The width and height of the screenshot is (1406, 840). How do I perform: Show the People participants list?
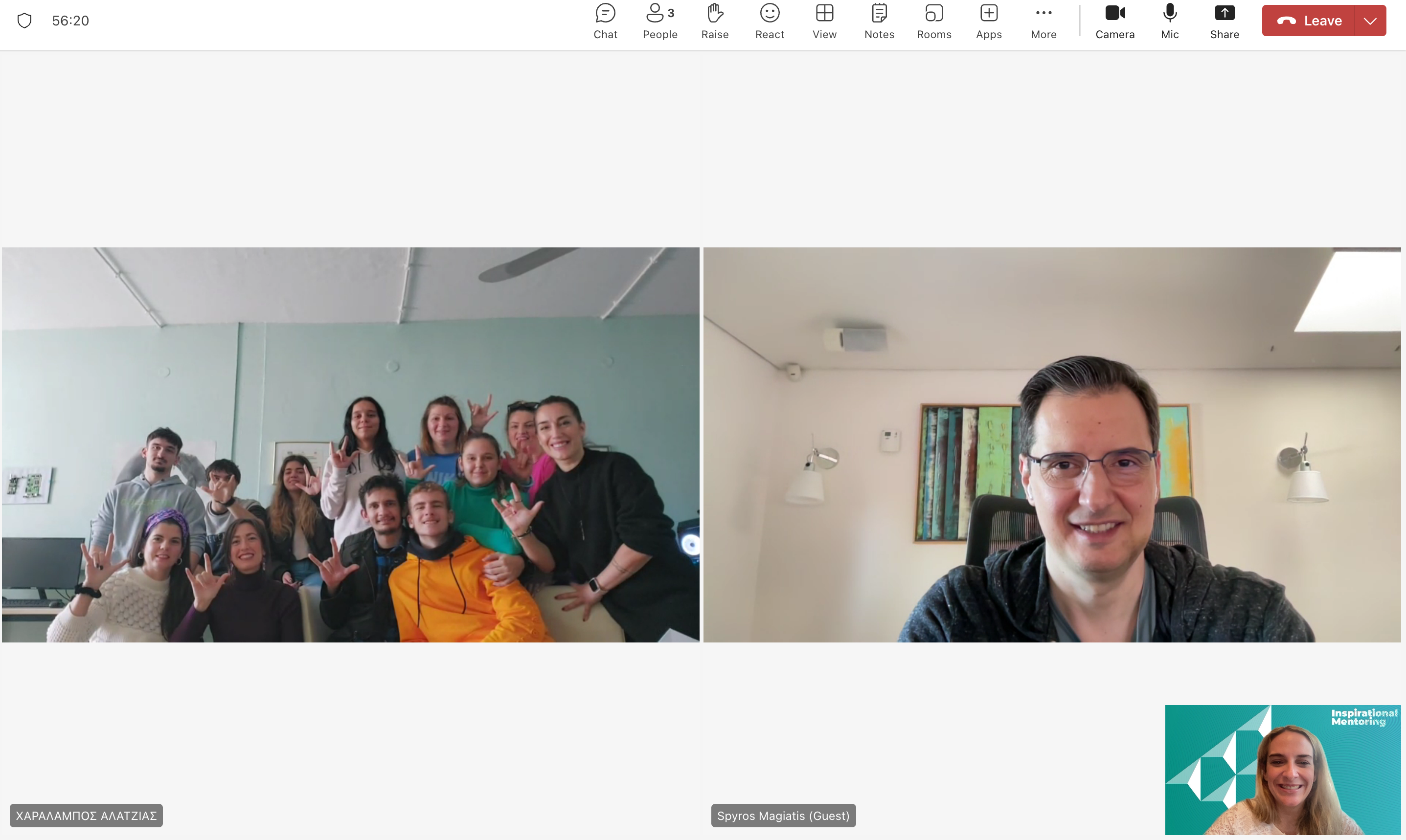[659, 21]
